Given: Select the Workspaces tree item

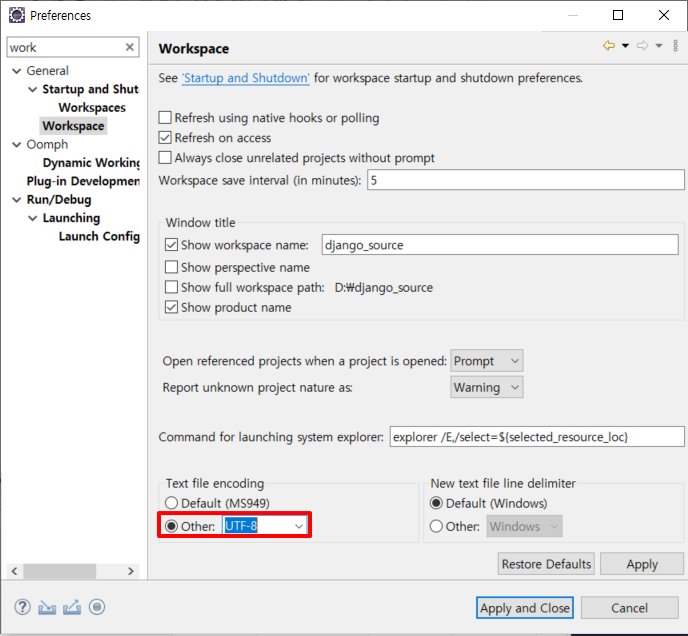Looking at the screenshot, I should coord(92,108).
